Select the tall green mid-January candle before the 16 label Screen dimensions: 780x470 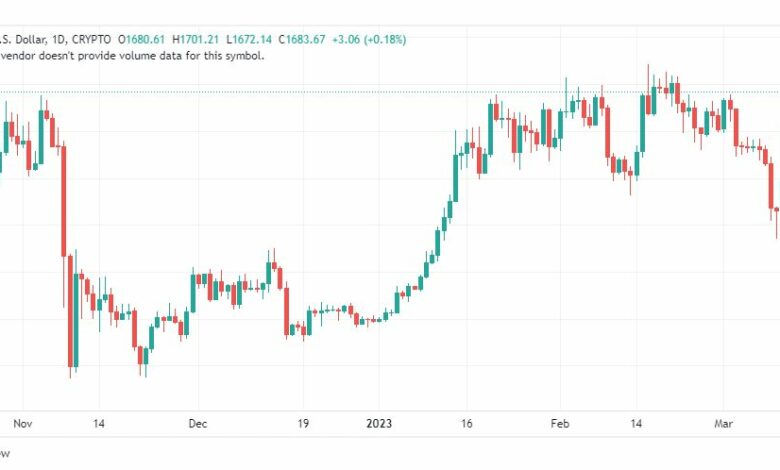pos(455,178)
